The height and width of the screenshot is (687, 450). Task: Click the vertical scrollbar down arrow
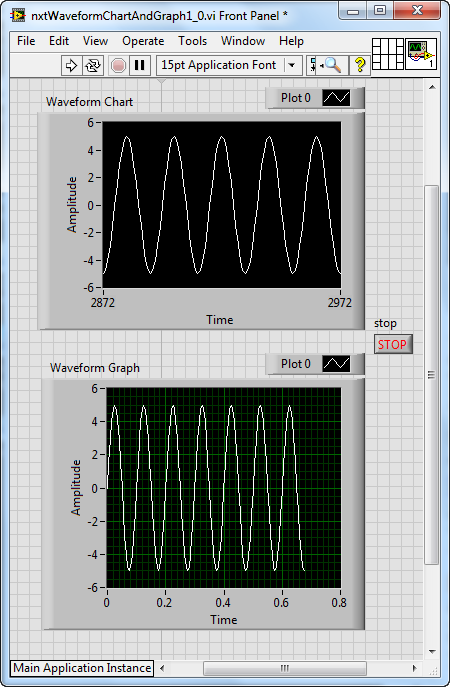pos(432,651)
